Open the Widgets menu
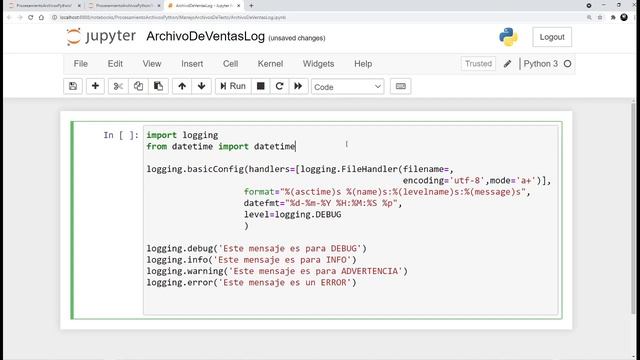Screen dimensions: 640x360 (318, 64)
